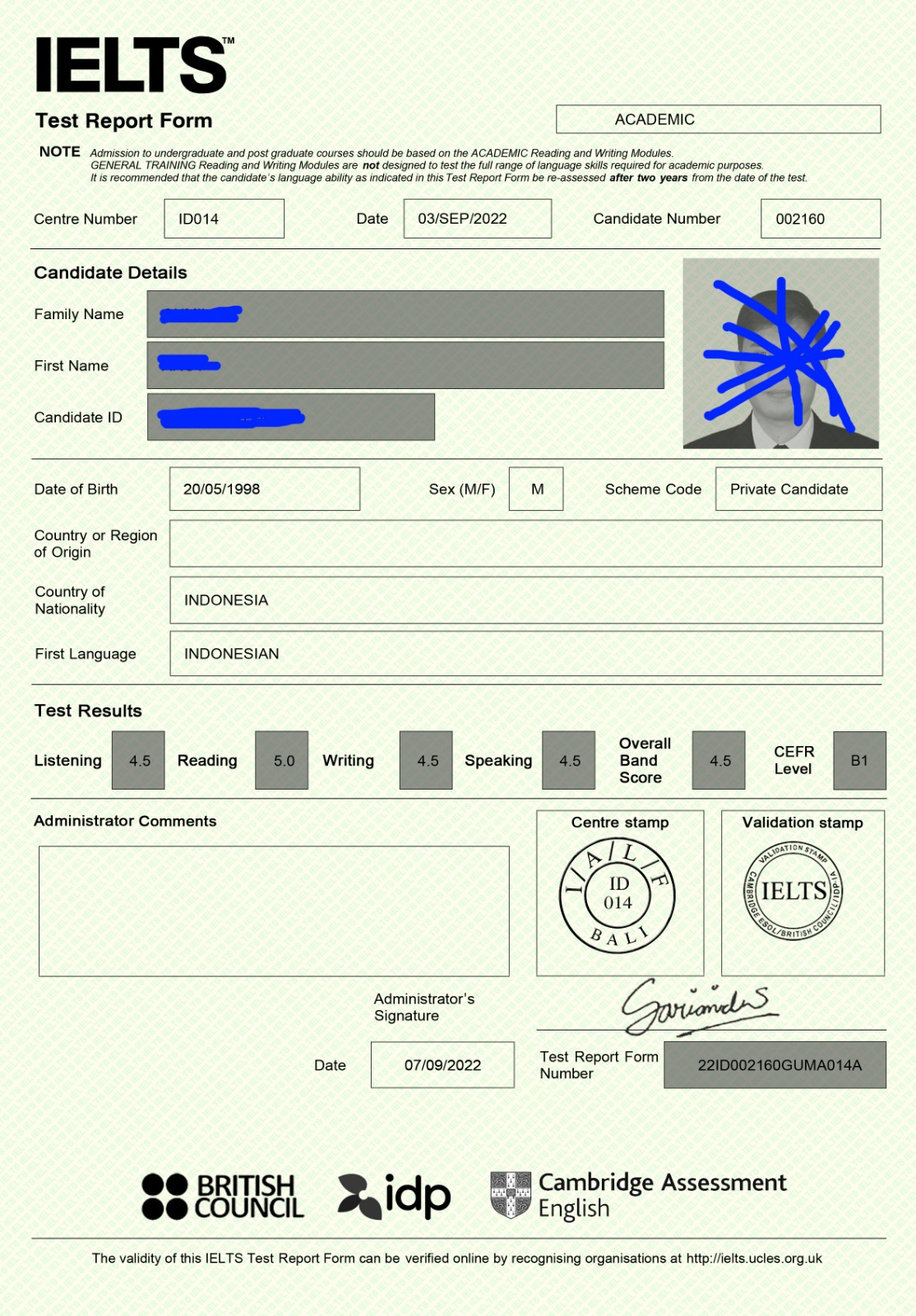Image resolution: width=916 pixels, height=1316 pixels.
Task: Click the Test Report Form heading
Action: pos(124,121)
